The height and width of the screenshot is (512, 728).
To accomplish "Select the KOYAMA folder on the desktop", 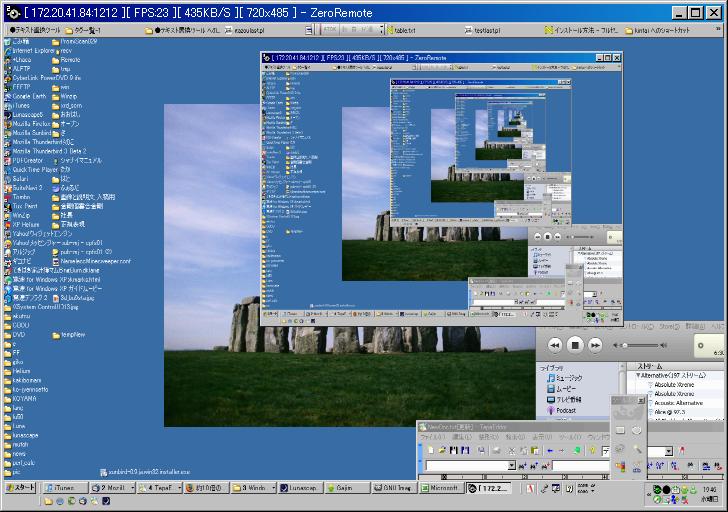I will 20,399.
